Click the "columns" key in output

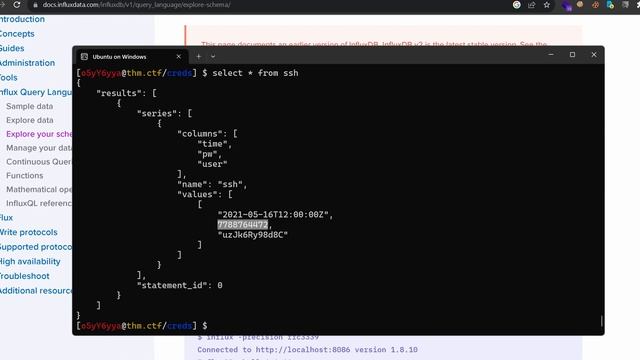(x=200, y=134)
